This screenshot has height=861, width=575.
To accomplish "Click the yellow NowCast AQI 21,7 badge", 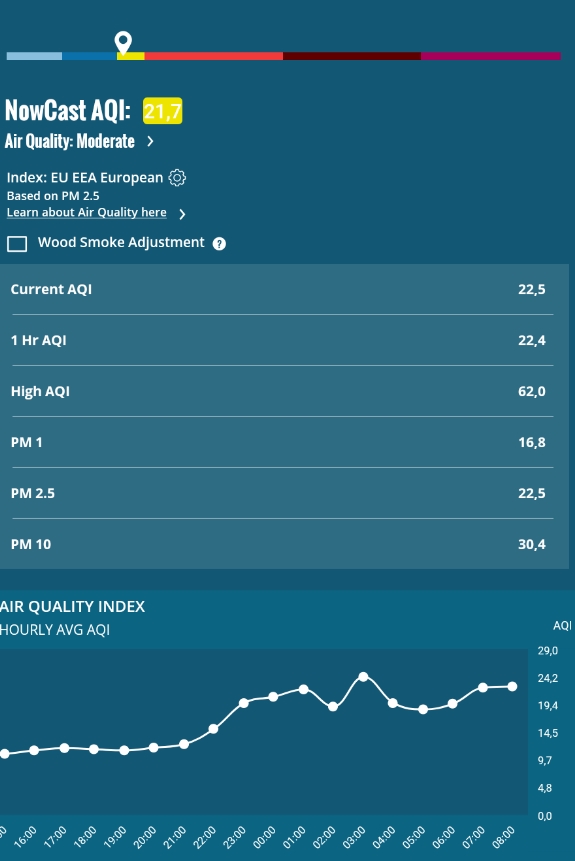I will (163, 111).
